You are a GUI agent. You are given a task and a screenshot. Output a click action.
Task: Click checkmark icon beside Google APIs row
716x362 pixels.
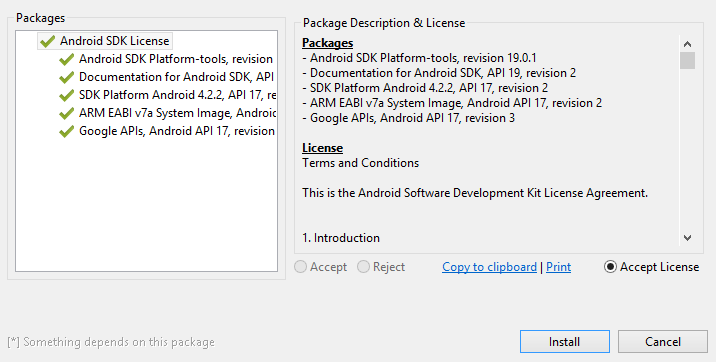(67, 131)
